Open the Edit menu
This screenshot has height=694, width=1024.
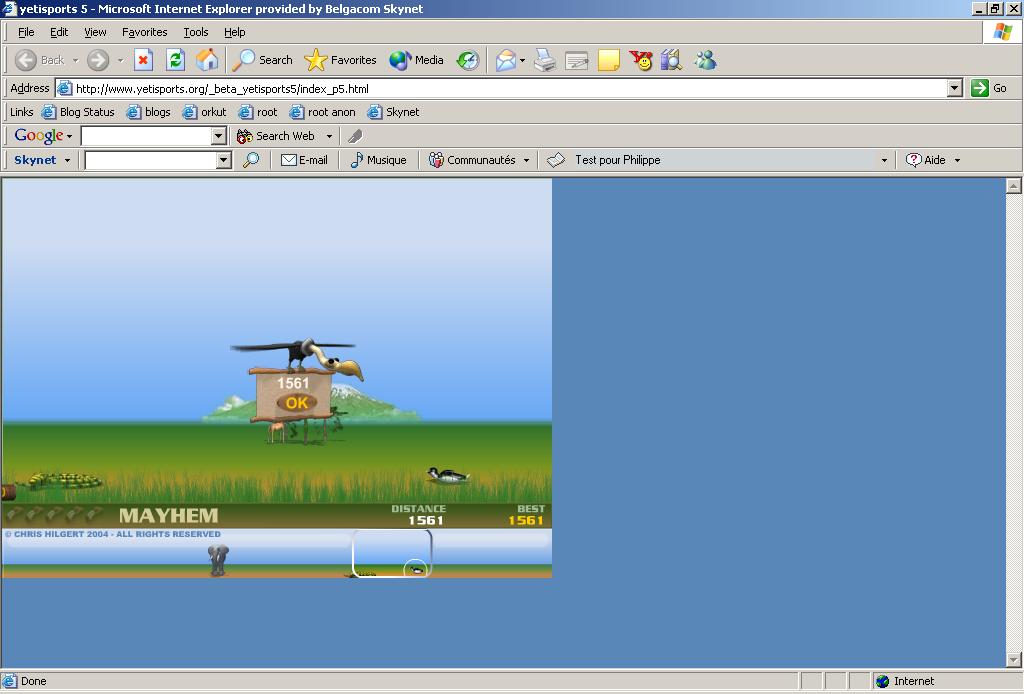click(59, 32)
